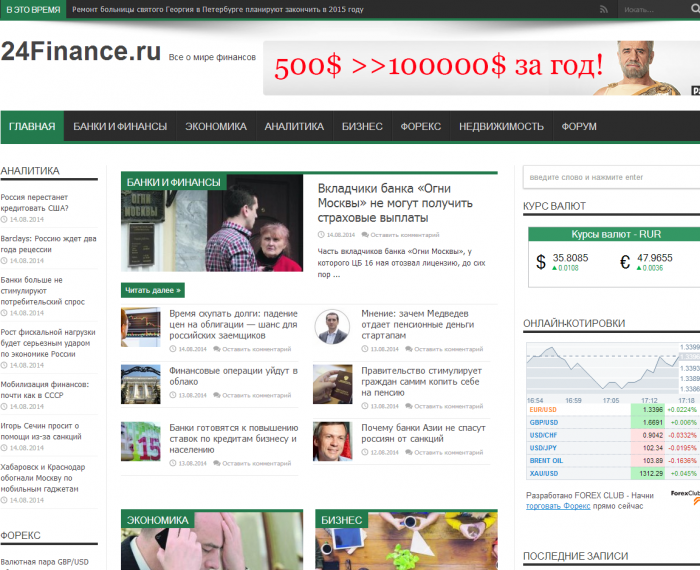Open the БИЗНЕС menu item

pos(362,127)
